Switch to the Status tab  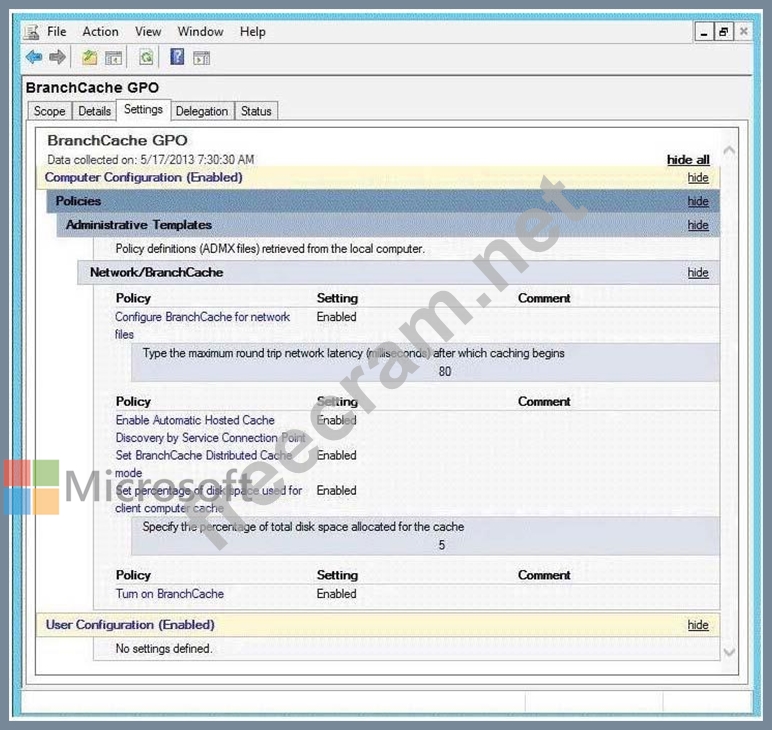tap(256, 111)
